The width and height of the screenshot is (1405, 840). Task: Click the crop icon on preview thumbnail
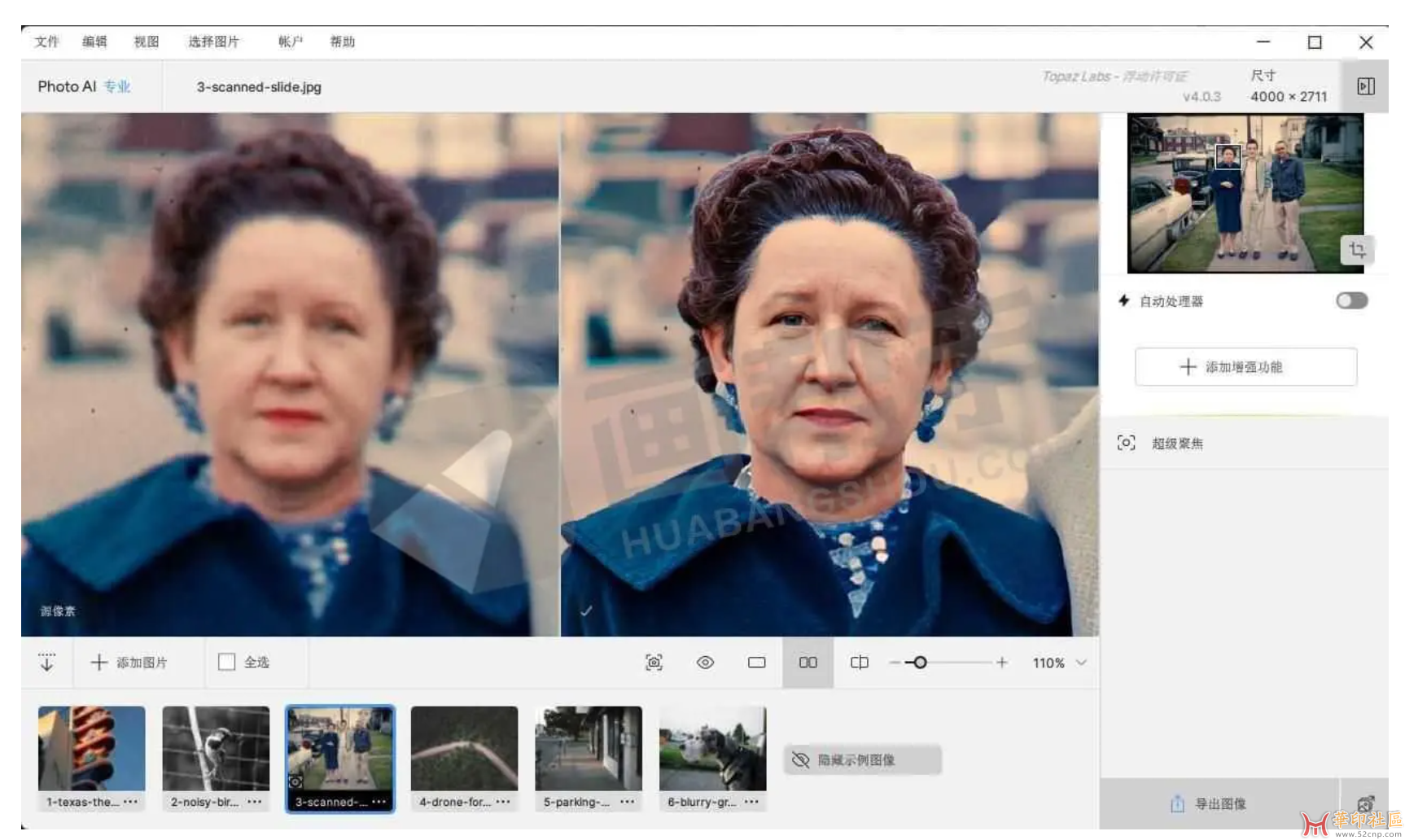tap(1356, 250)
